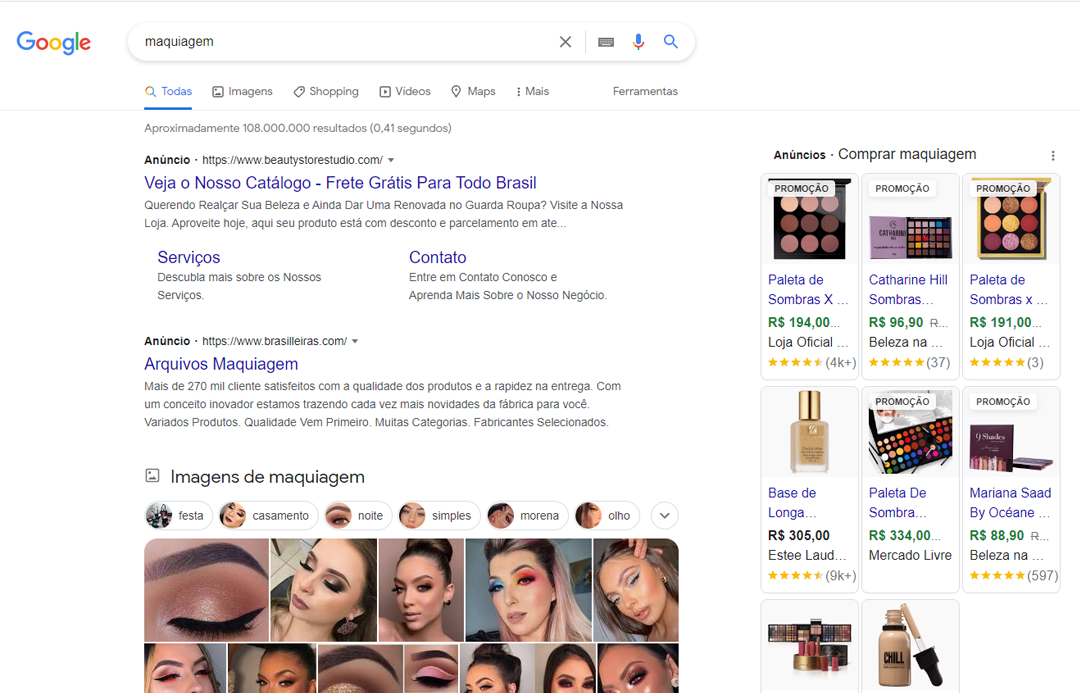Open the Serviços sitelink
This screenshot has width=1080, height=693.
[188, 257]
